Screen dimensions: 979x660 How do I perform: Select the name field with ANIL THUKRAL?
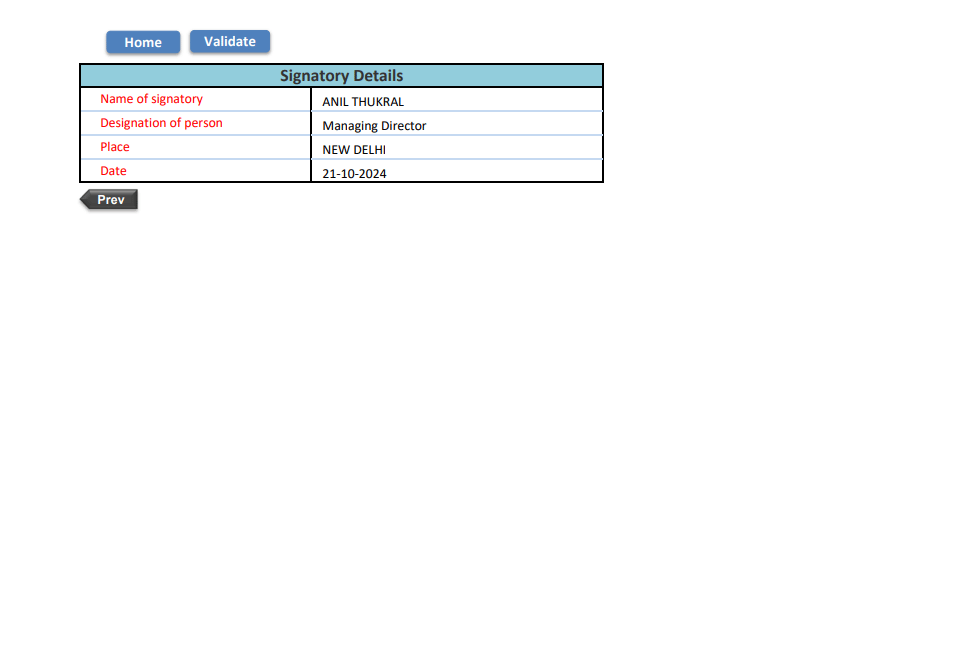tap(456, 100)
